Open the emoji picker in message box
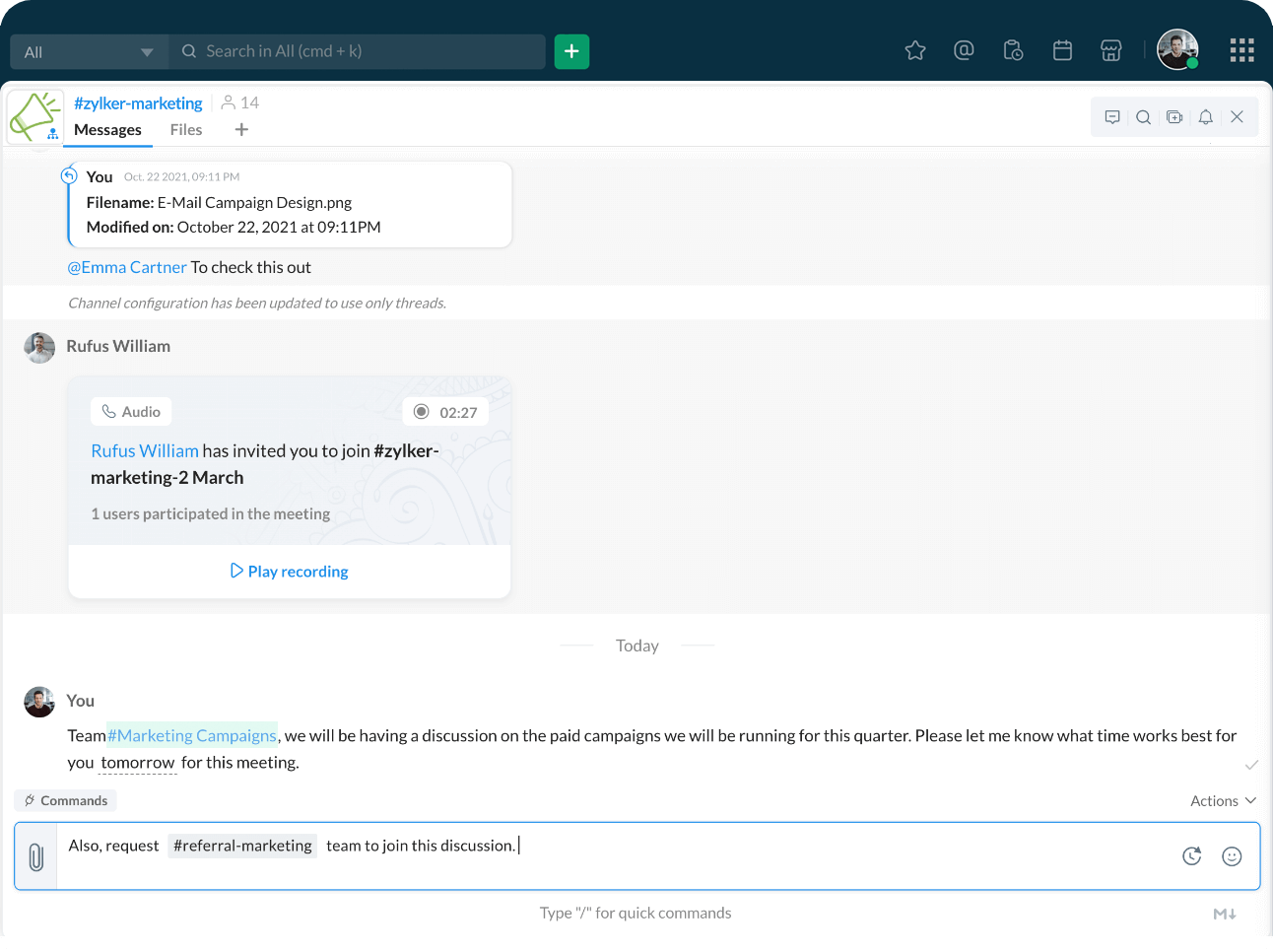This screenshot has width=1273, height=952. (x=1232, y=856)
